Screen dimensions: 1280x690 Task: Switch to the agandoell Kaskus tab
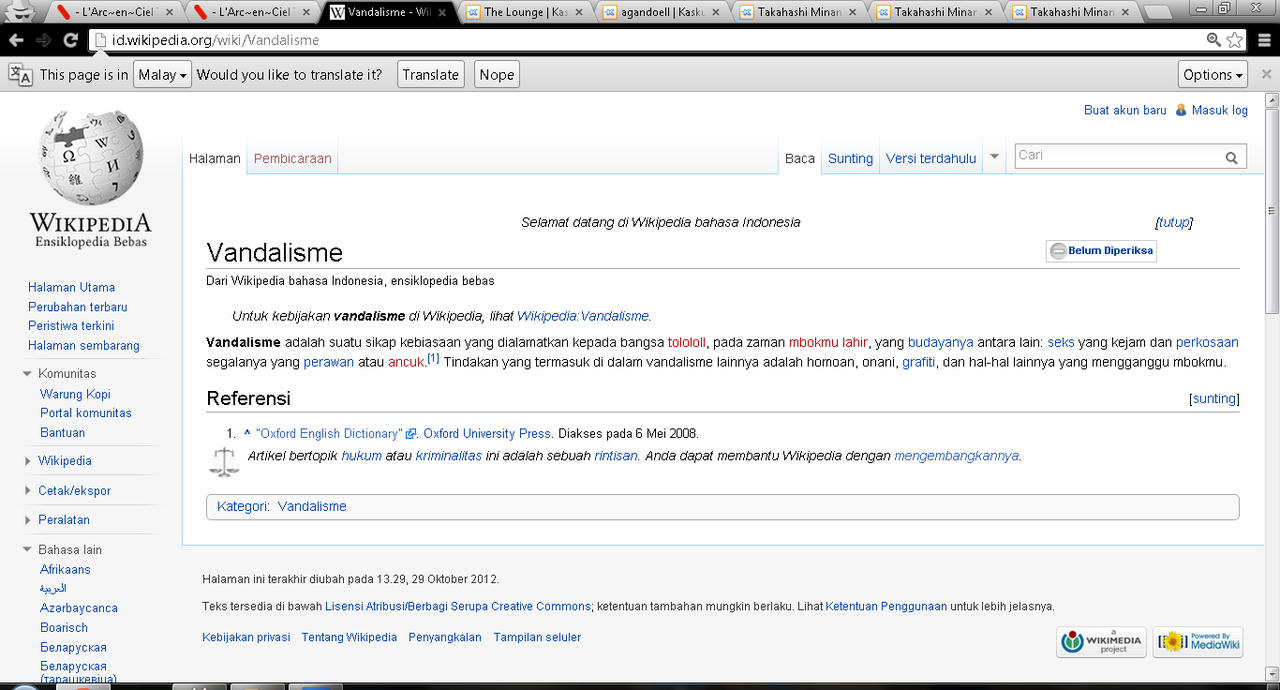pyautogui.click(x=662, y=13)
